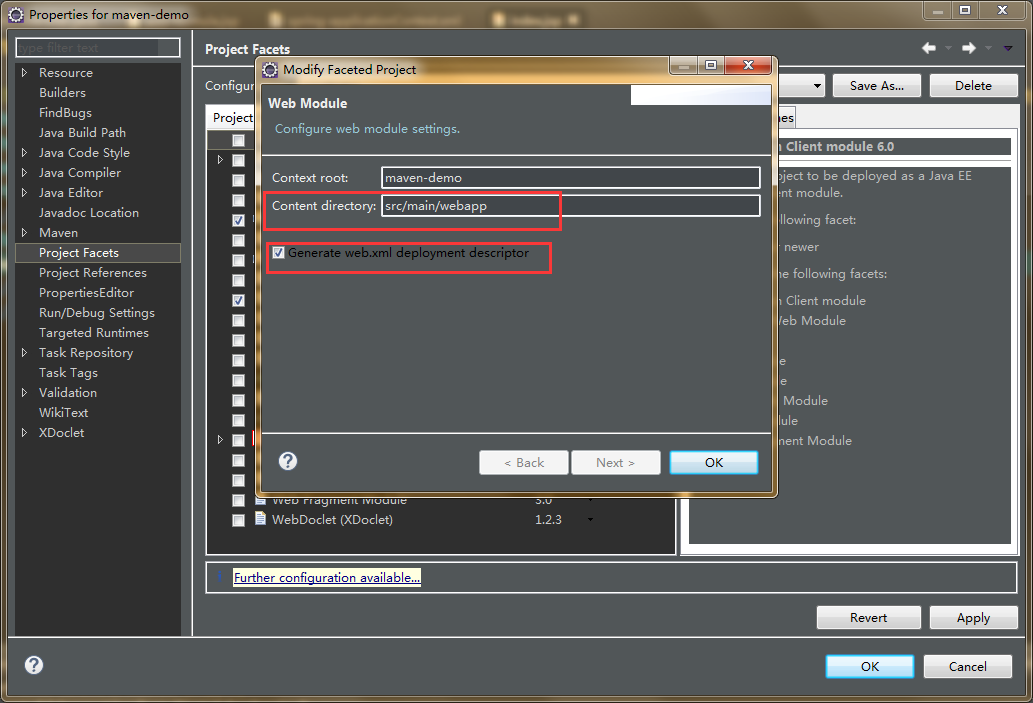Screen dimensions: 1033x703
Task: Select Java Build Path page
Action: pyautogui.click(x=82, y=132)
